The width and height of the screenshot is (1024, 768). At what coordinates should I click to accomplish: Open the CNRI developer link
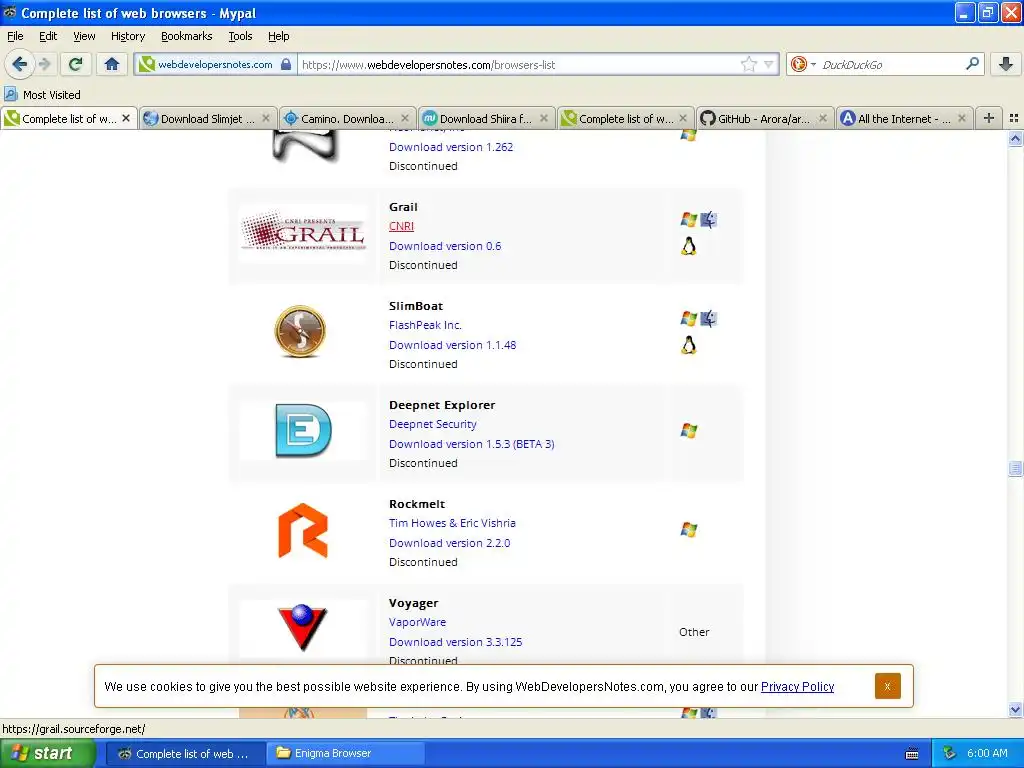(401, 226)
